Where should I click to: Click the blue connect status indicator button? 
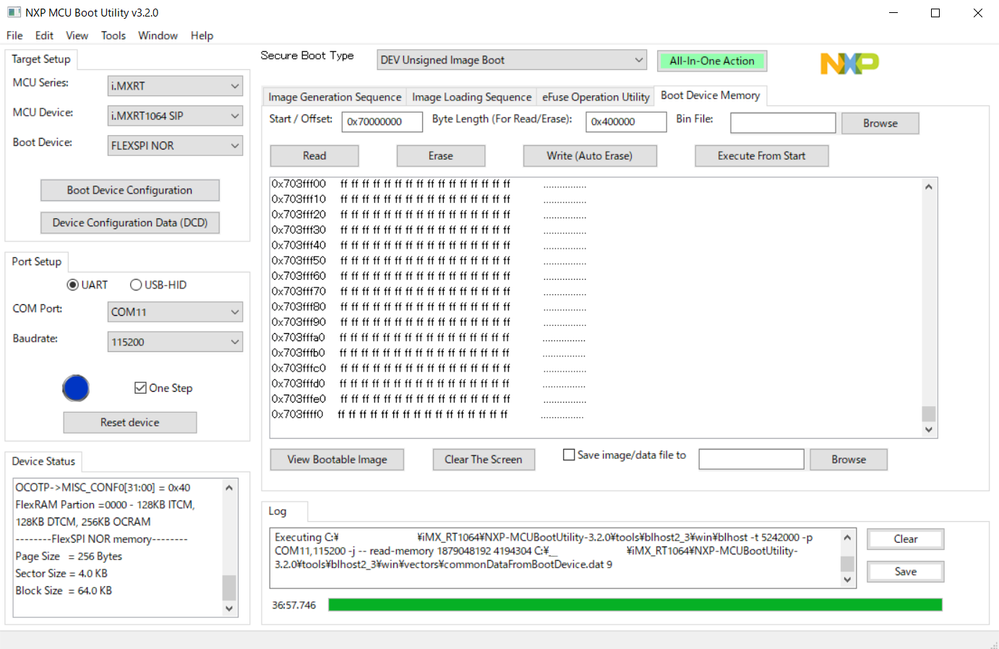click(x=76, y=388)
